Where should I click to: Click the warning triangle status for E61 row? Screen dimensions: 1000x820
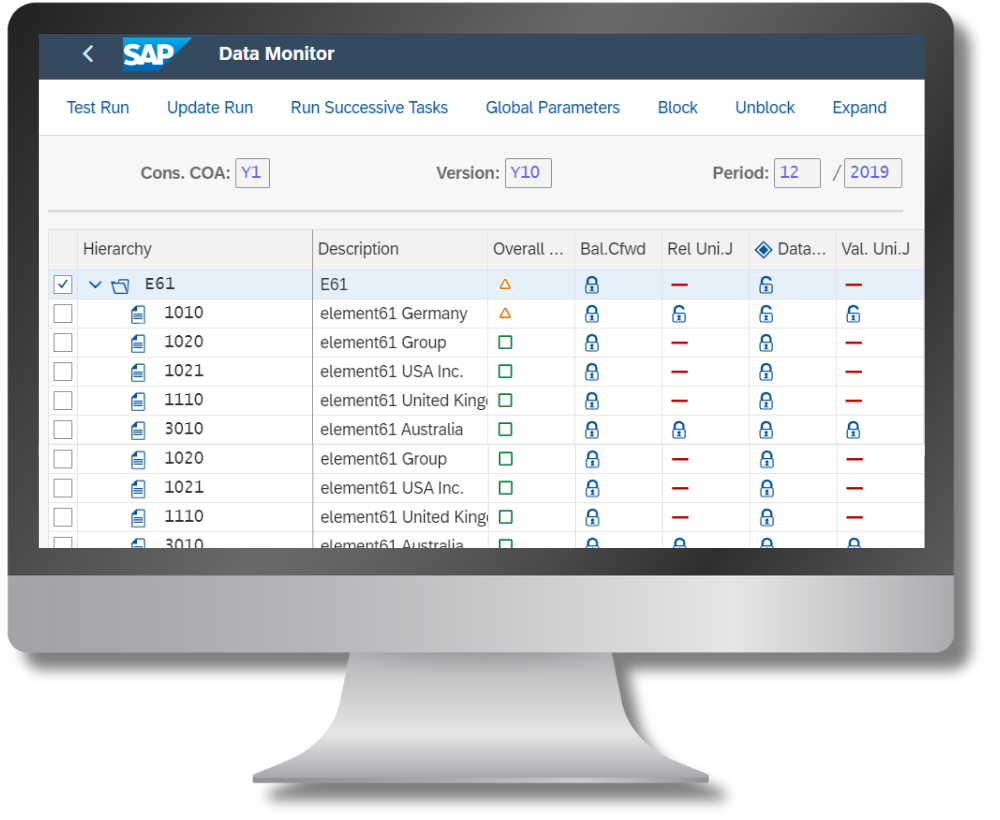[x=505, y=284]
